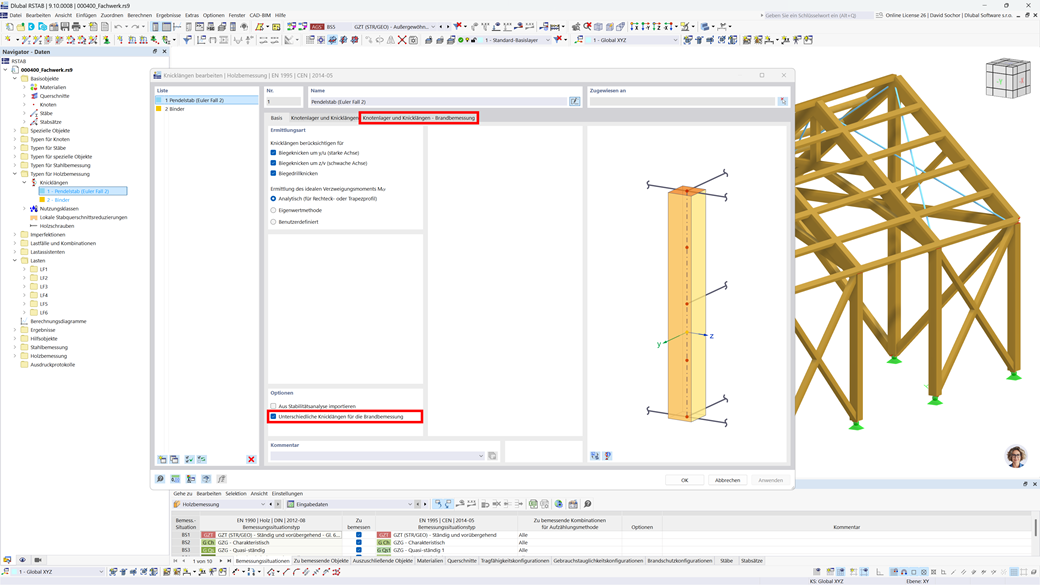Open the CAD-BIM menu
The height and width of the screenshot is (585, 1040).
tap(260, 15)
